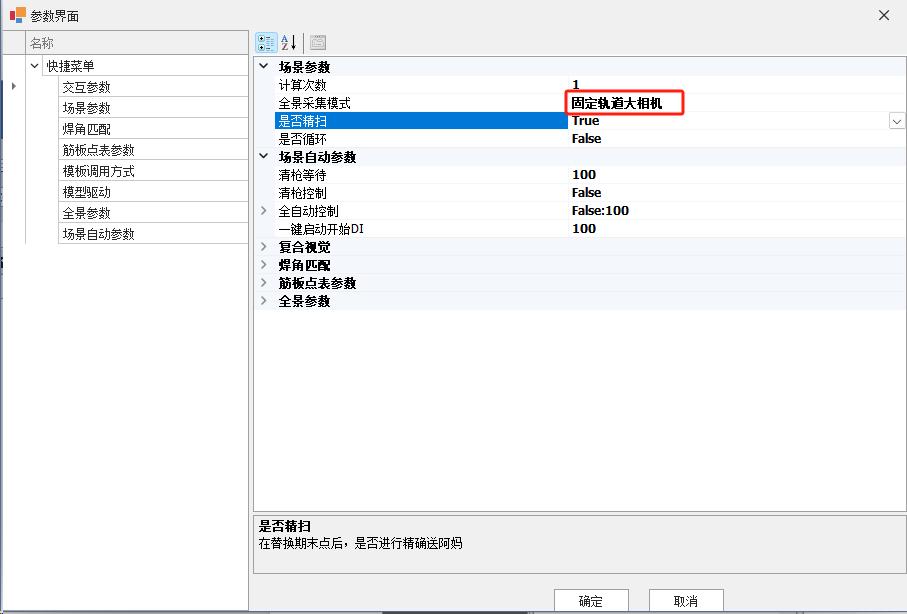Collapse the 场景参数 property category
The width and height of the screenshot is (907, 614).
[264, 67]
